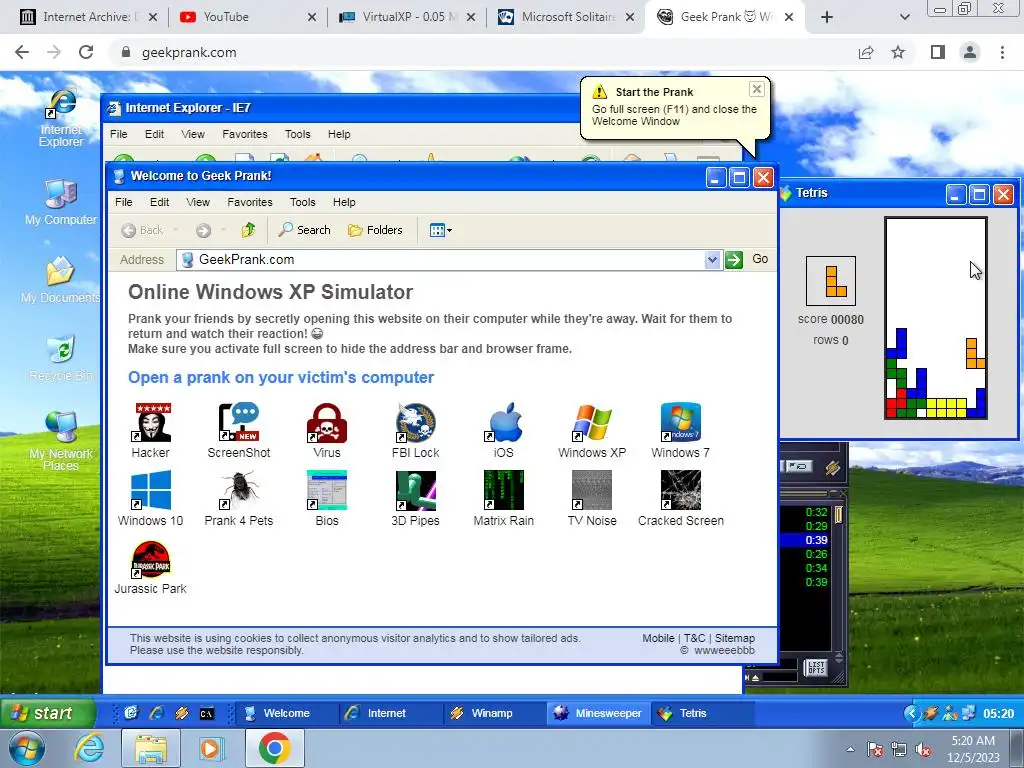Open the Views dropdown in toolbar
1024x768 pixels.
[x=441, y=230]
